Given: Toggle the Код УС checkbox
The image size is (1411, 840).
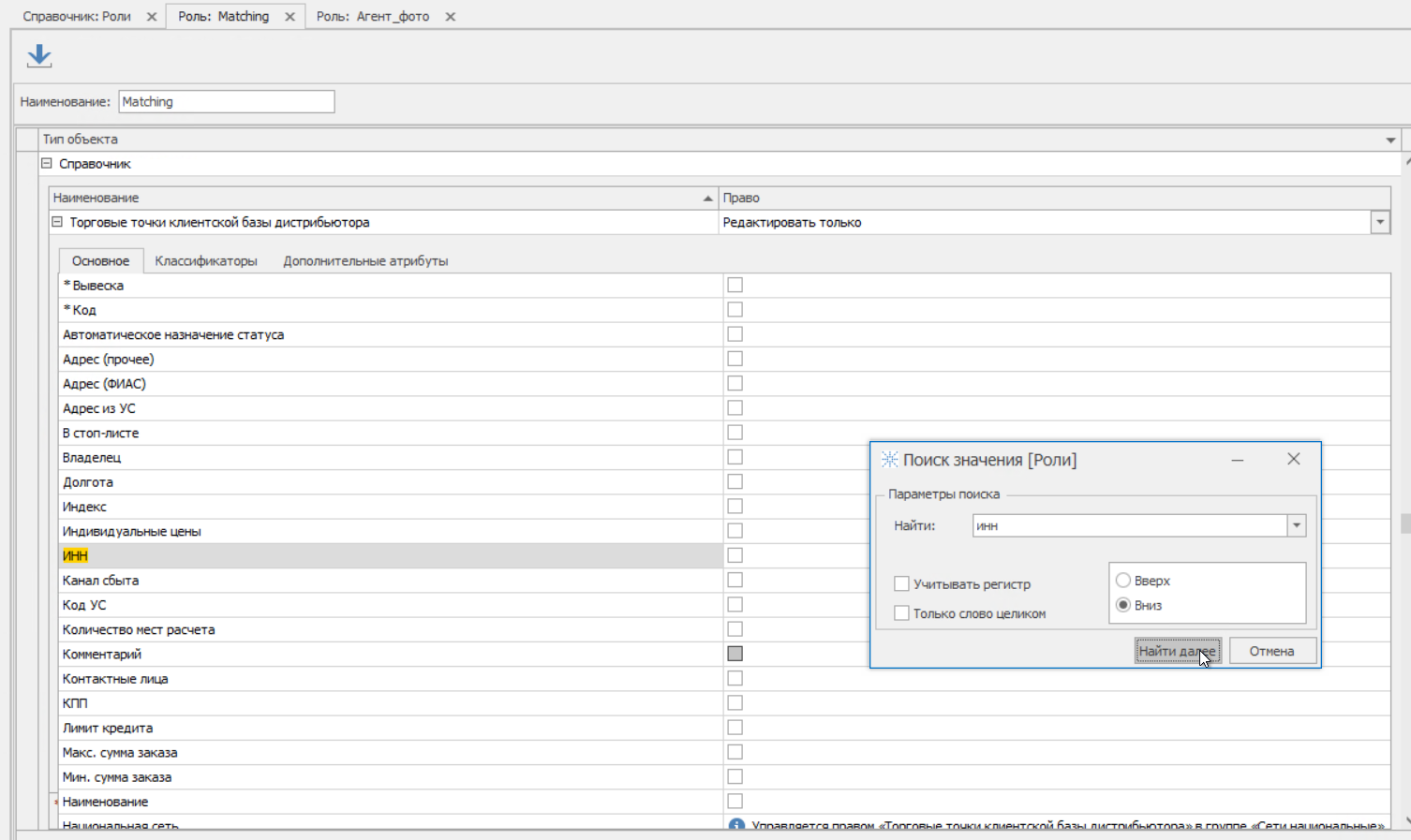Looking at the screenshot, I should [735, 604].
